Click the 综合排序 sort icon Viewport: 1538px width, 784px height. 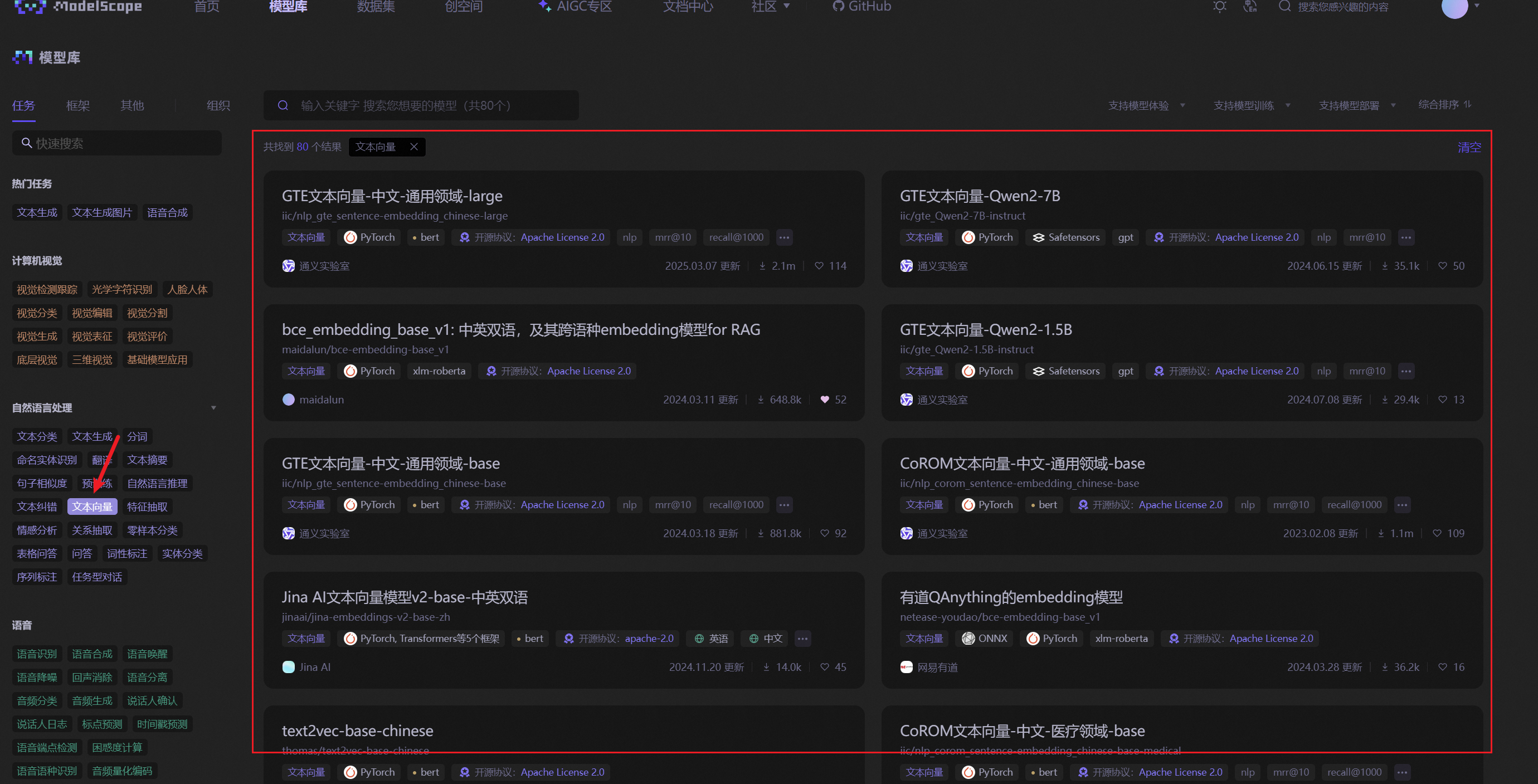[1467, 105]
